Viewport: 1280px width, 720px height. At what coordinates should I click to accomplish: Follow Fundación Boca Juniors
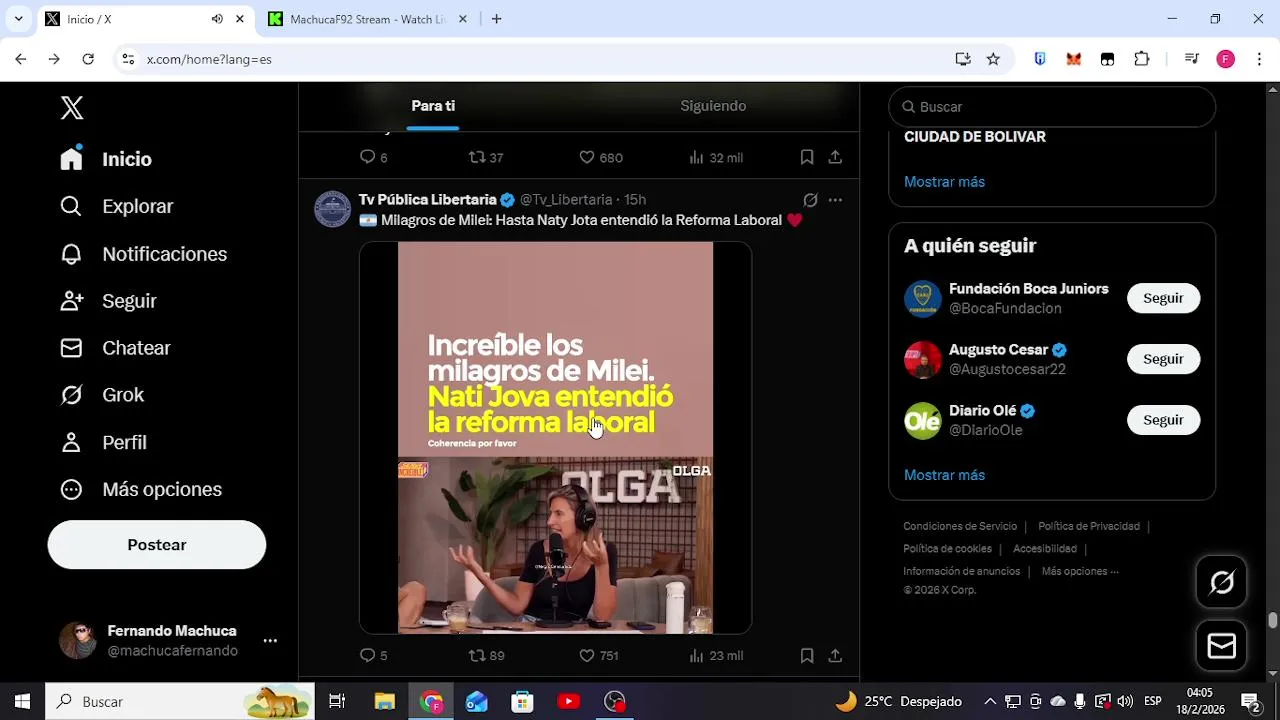(1163, 298)
